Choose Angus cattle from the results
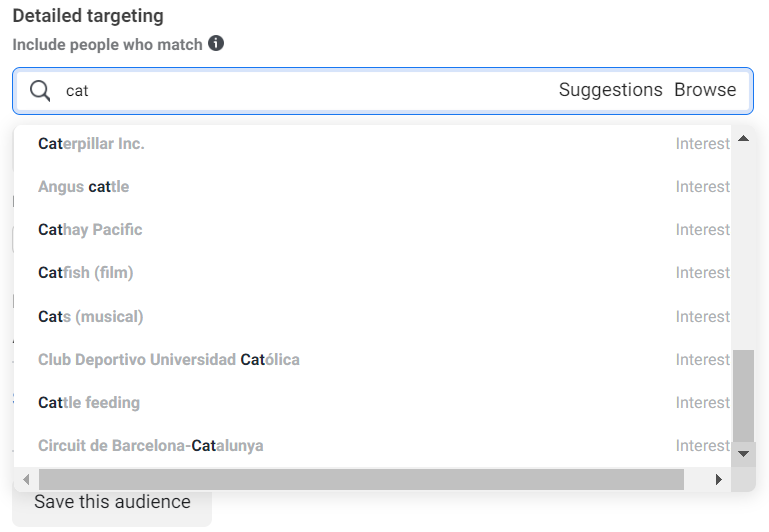The height and width of the screenshot is (532, 769). 83,187
